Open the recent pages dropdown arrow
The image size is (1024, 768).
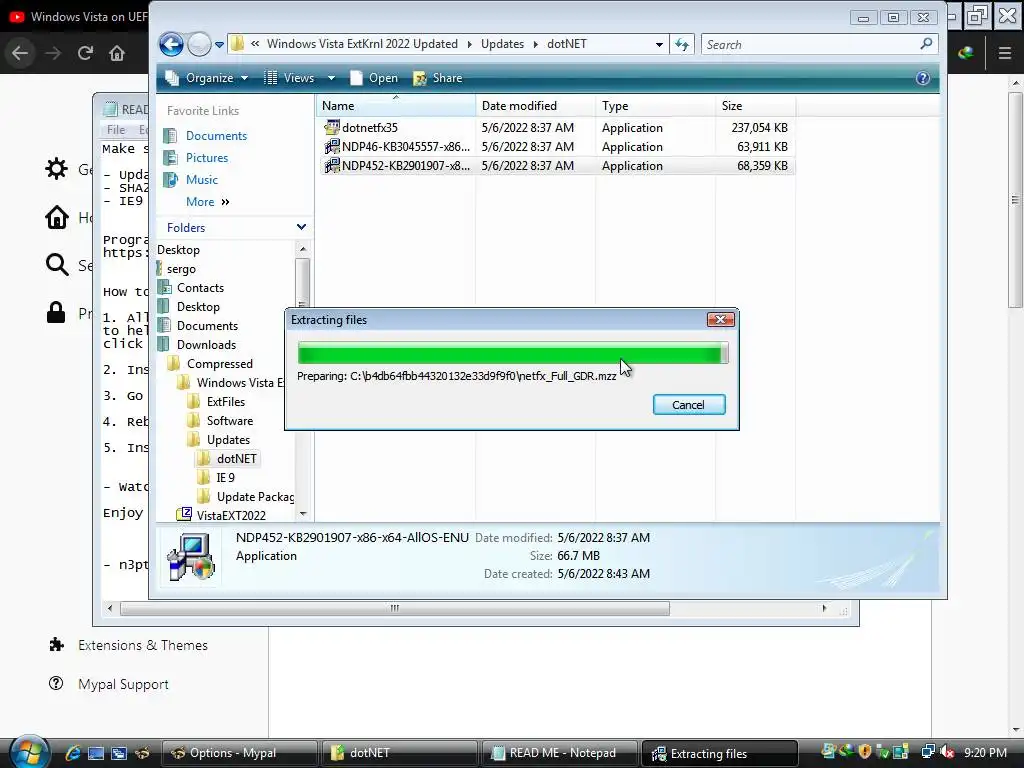(219, 45)
